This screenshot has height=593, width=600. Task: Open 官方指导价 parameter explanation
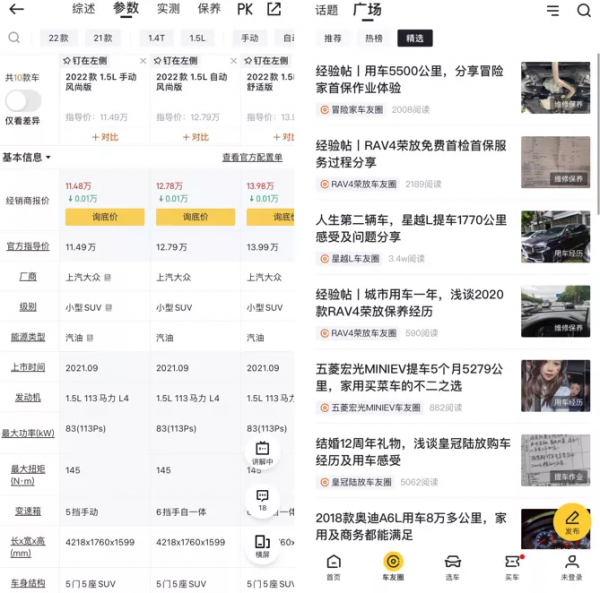tap(28, 246)
